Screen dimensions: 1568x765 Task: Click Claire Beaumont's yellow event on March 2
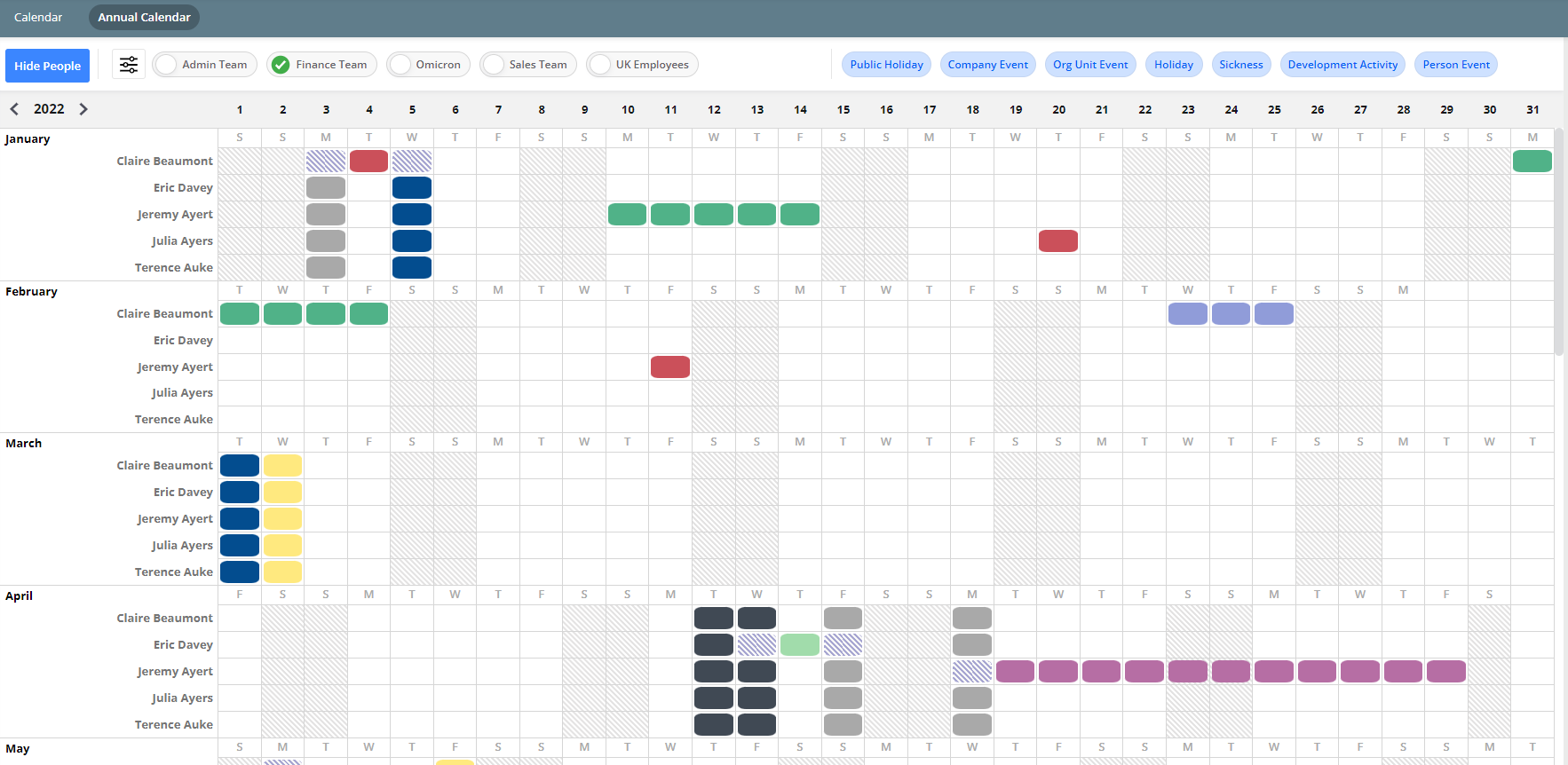tap(282, 466)
